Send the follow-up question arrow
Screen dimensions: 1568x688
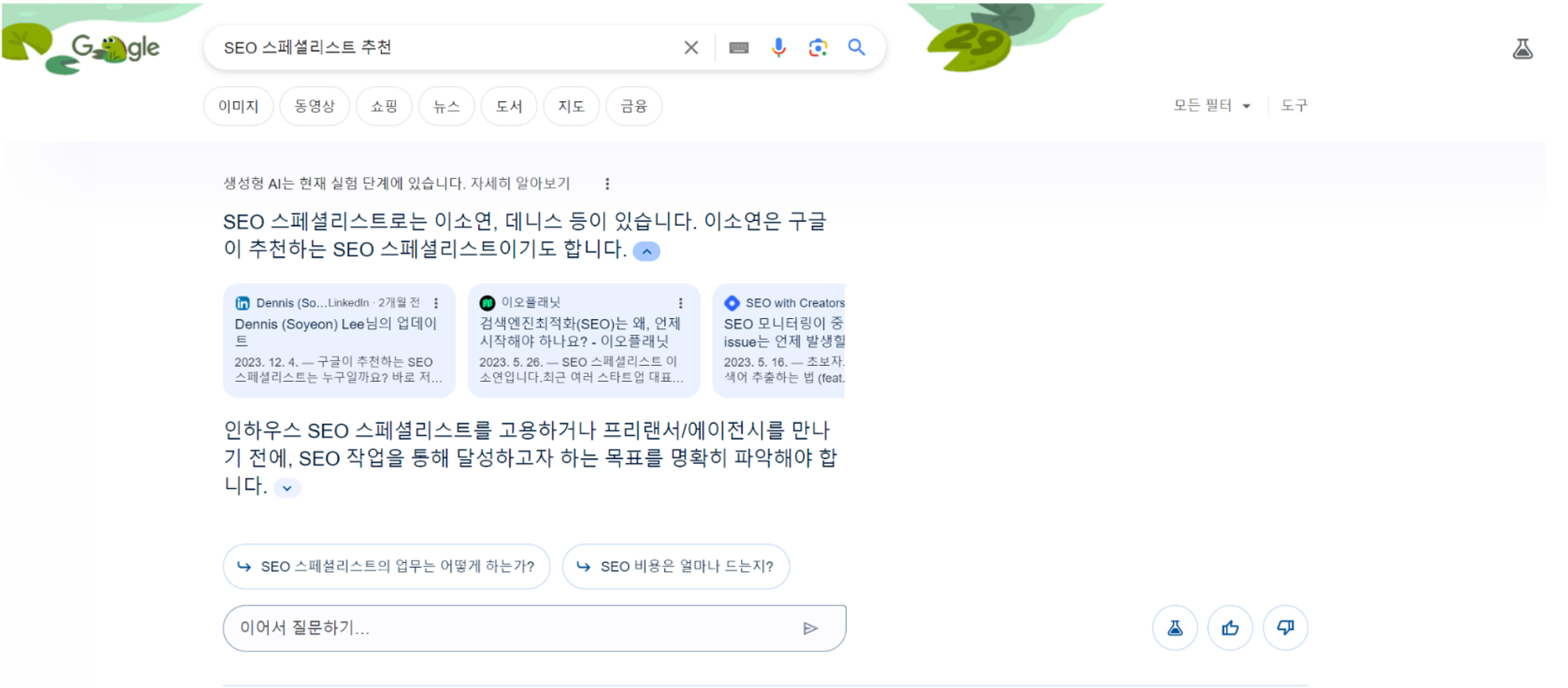[x=811, y=628]
